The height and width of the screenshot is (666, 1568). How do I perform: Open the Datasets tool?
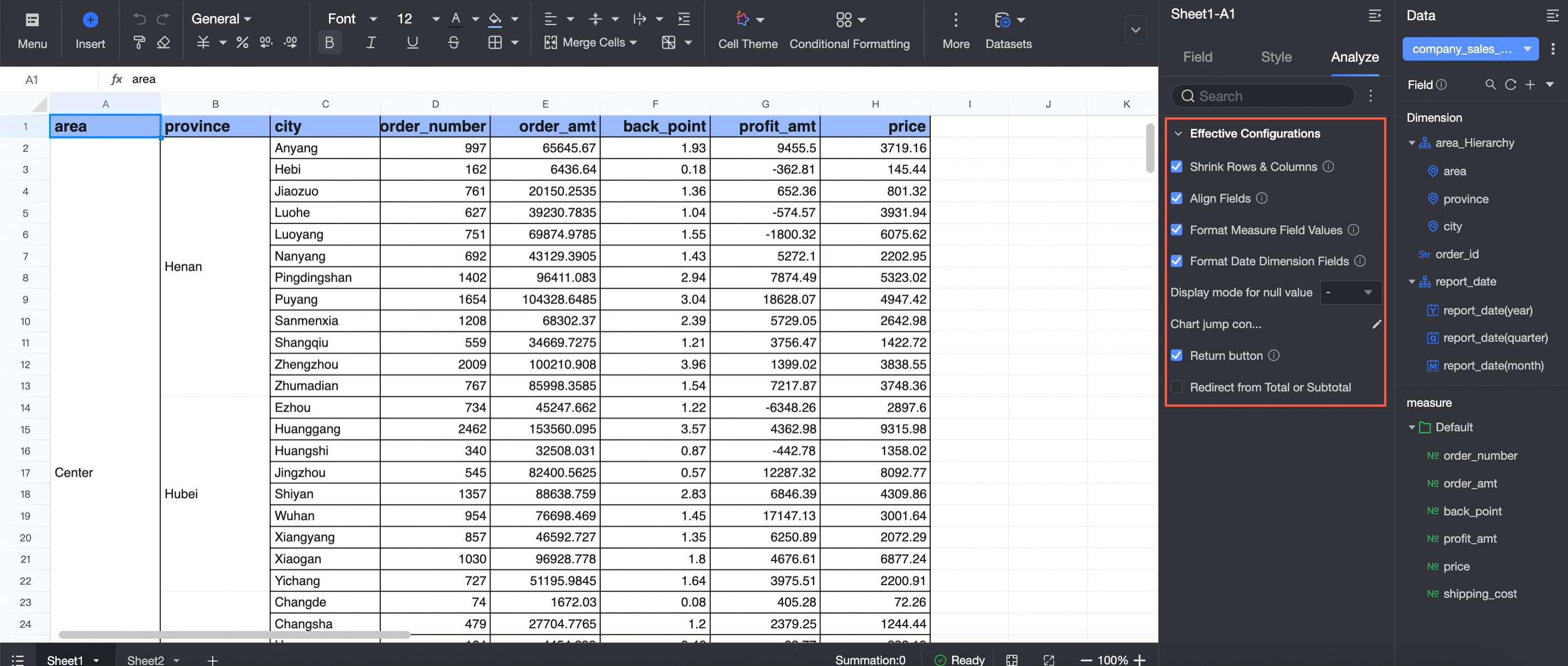tap(1008, 31)
